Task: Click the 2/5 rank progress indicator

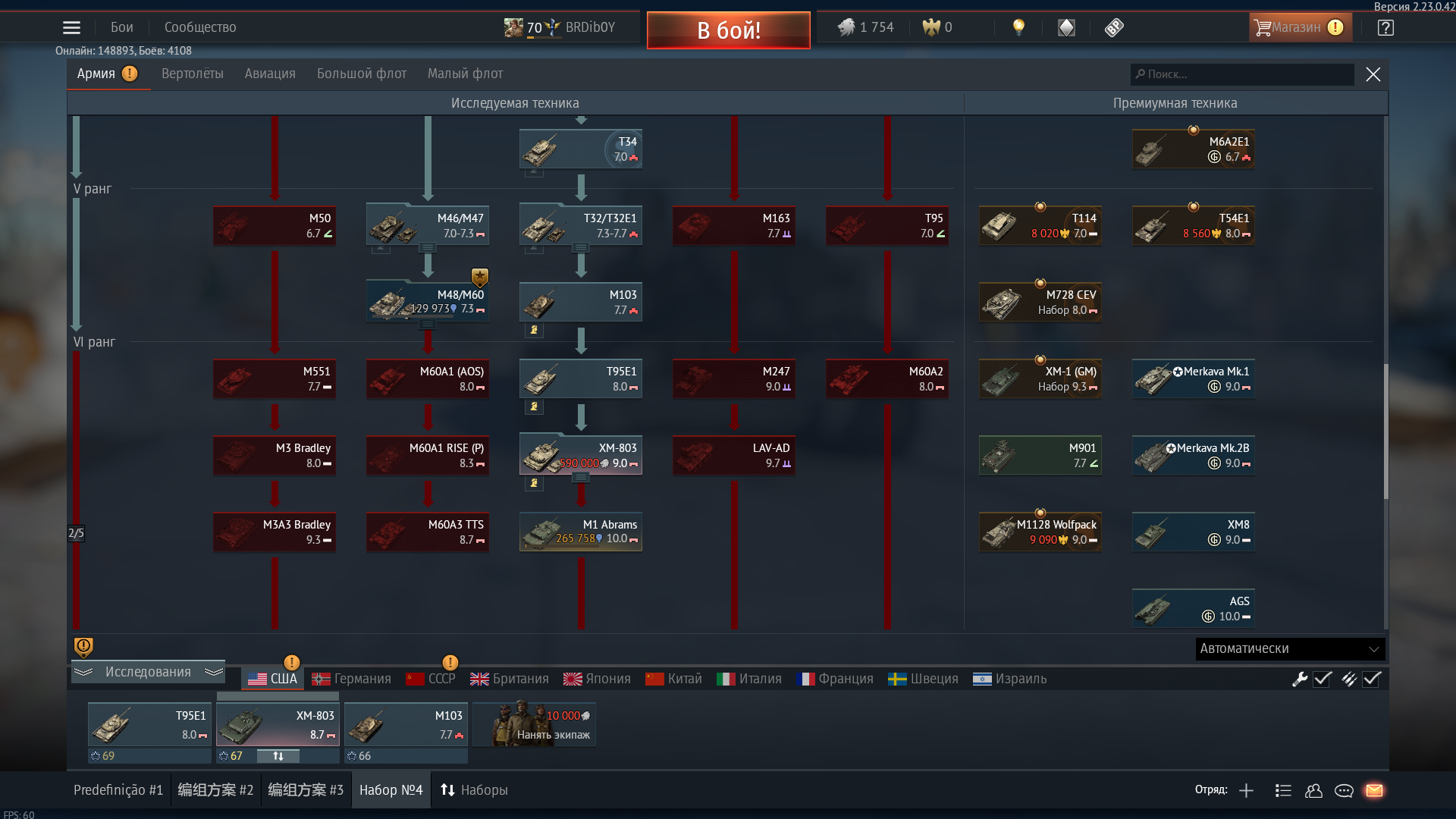Action: [x=76, y=533]
